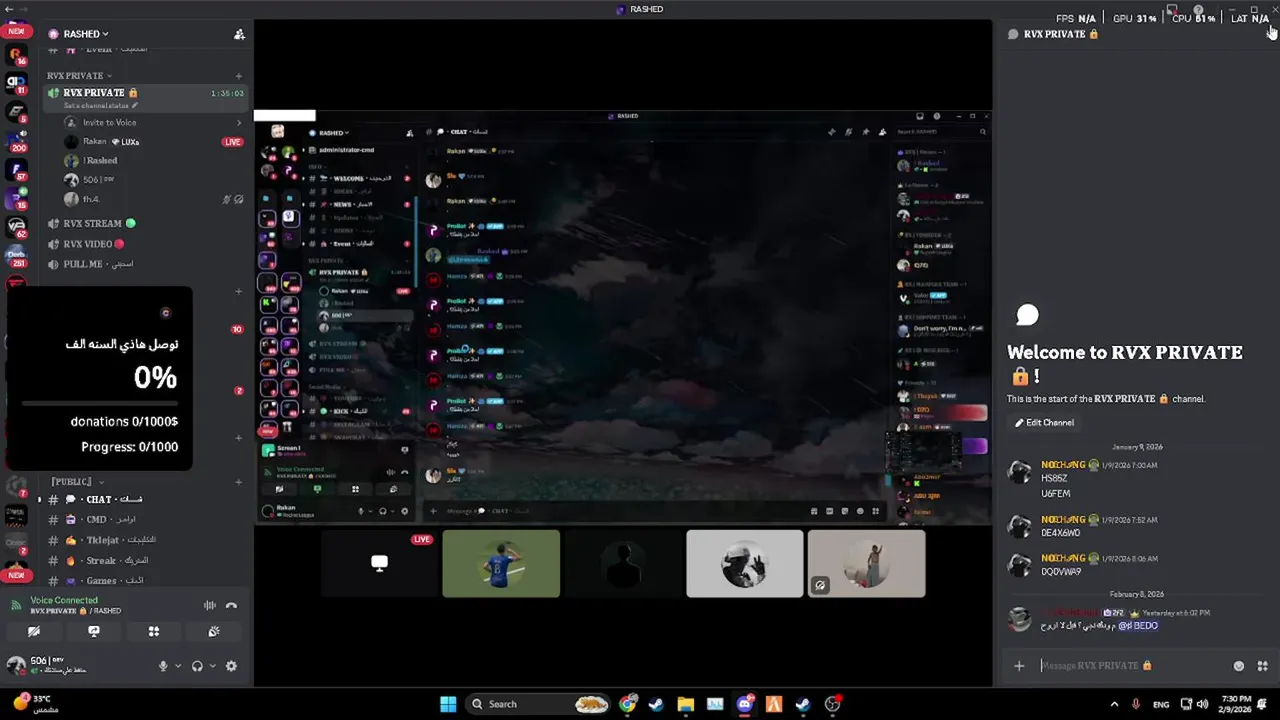Select the black-and-white avatar video tile
The image size is (1280, 720).
click(744, 563)
